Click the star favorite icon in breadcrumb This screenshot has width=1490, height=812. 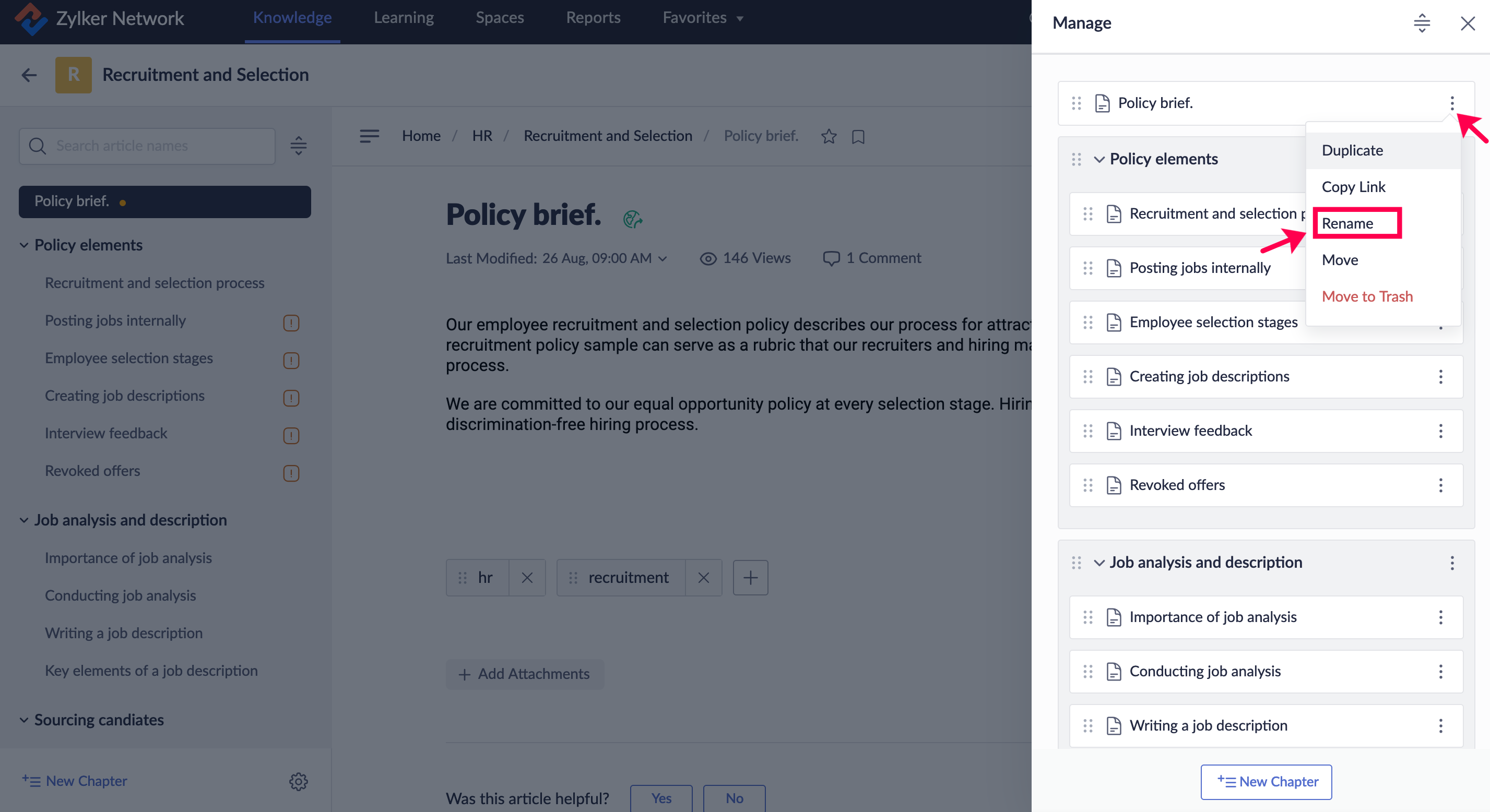(829, 137)
